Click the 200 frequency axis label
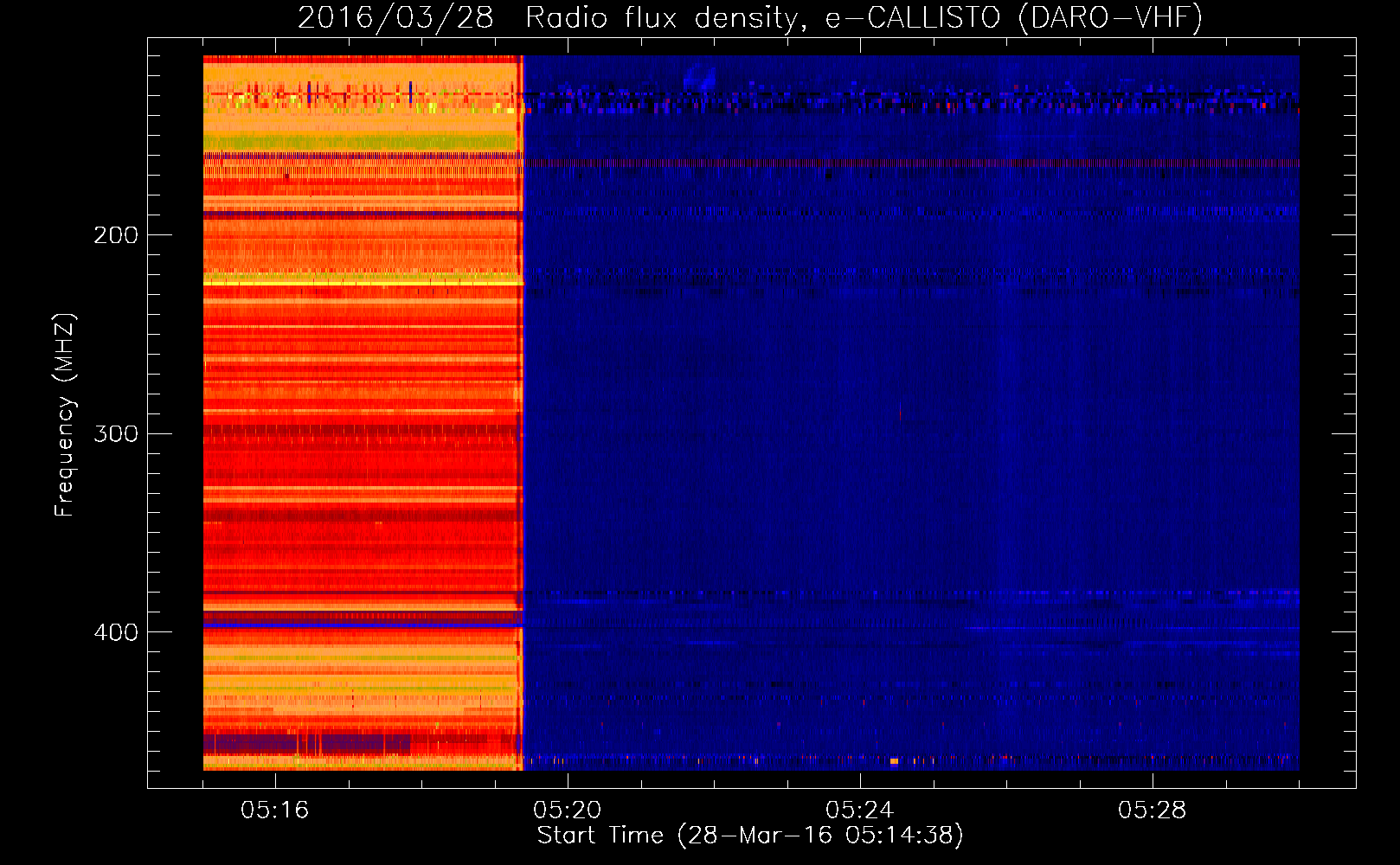 (116, 235)
